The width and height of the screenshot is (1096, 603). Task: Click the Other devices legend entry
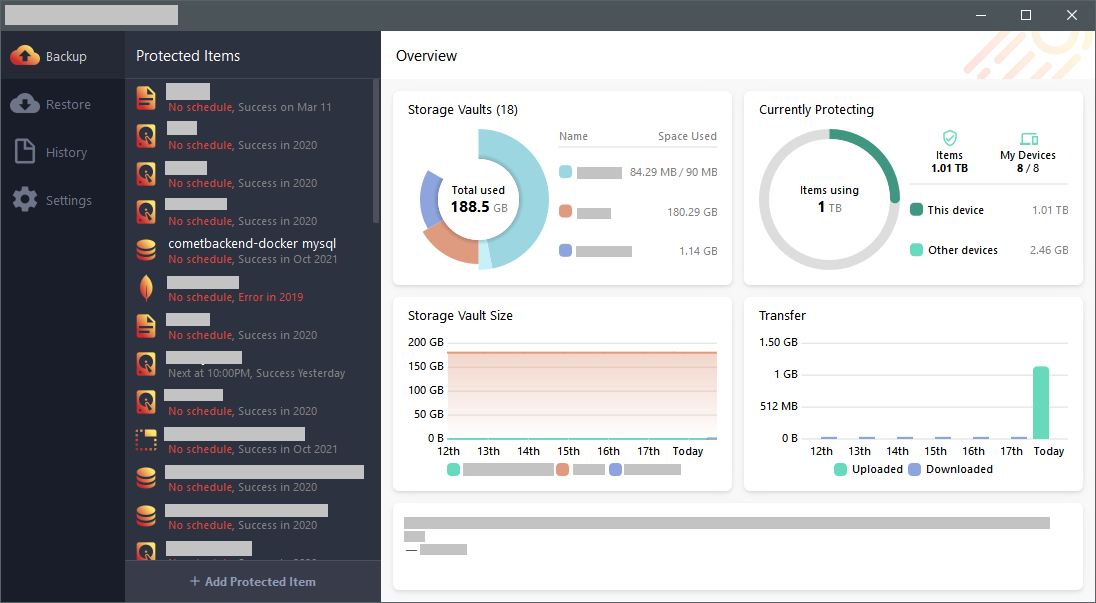962,250
